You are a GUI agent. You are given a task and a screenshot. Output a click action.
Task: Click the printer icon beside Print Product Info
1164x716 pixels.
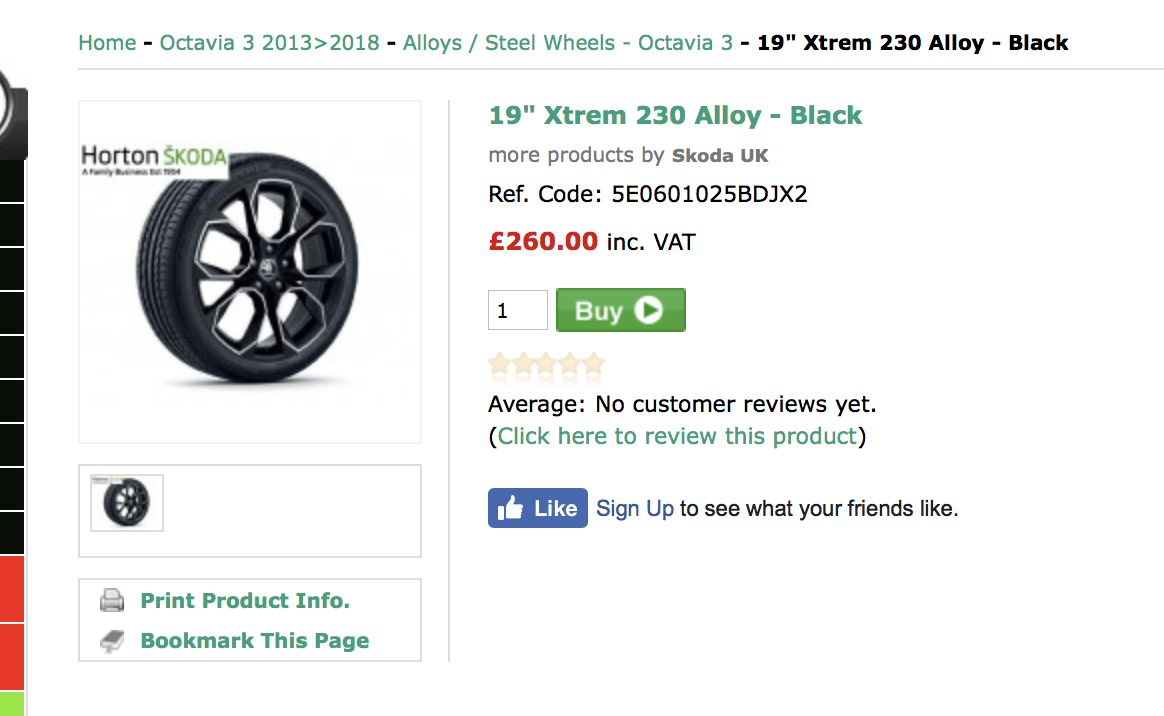tap(110, 600)
